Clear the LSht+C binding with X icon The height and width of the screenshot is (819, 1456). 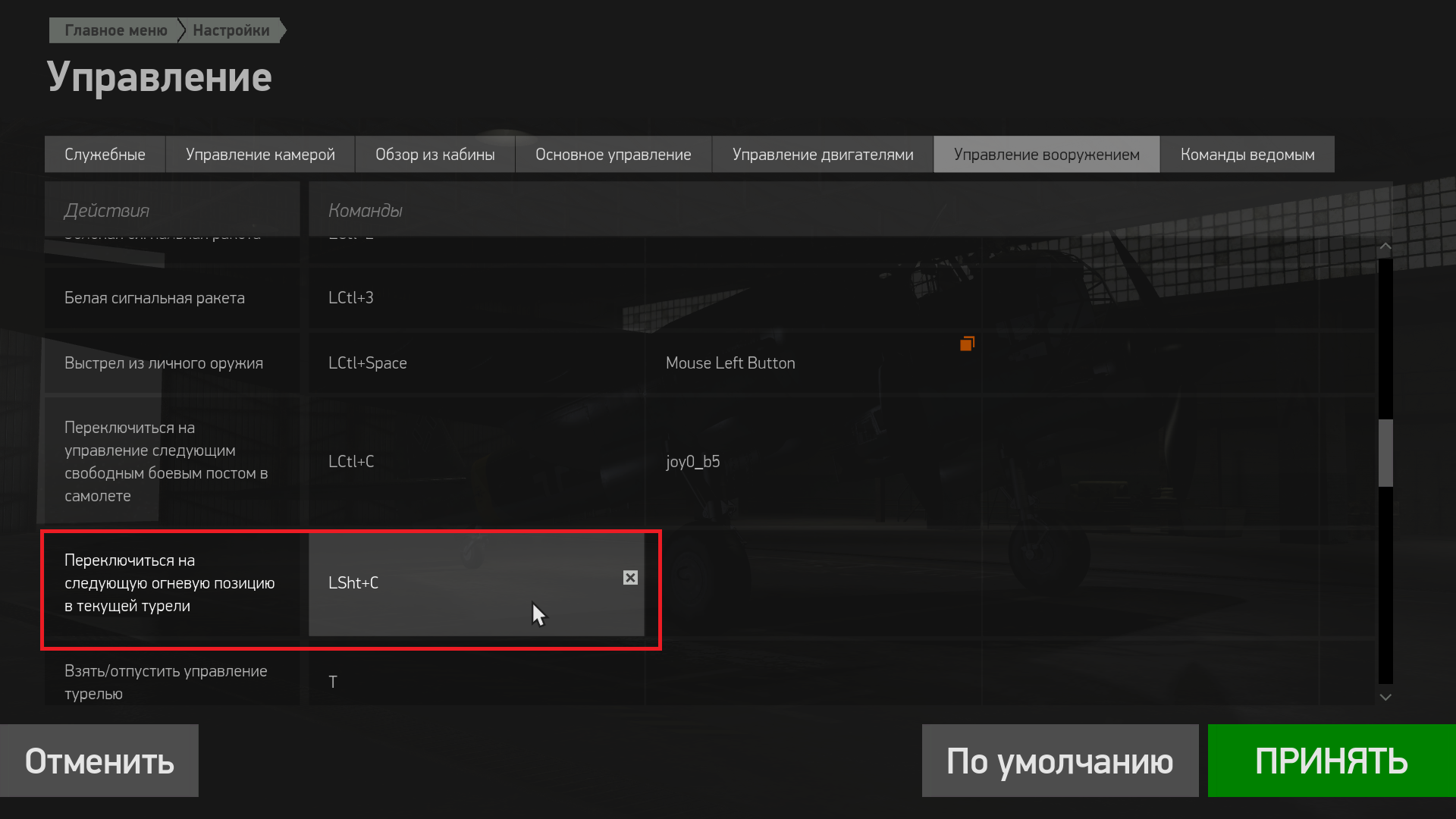point(630,578)
